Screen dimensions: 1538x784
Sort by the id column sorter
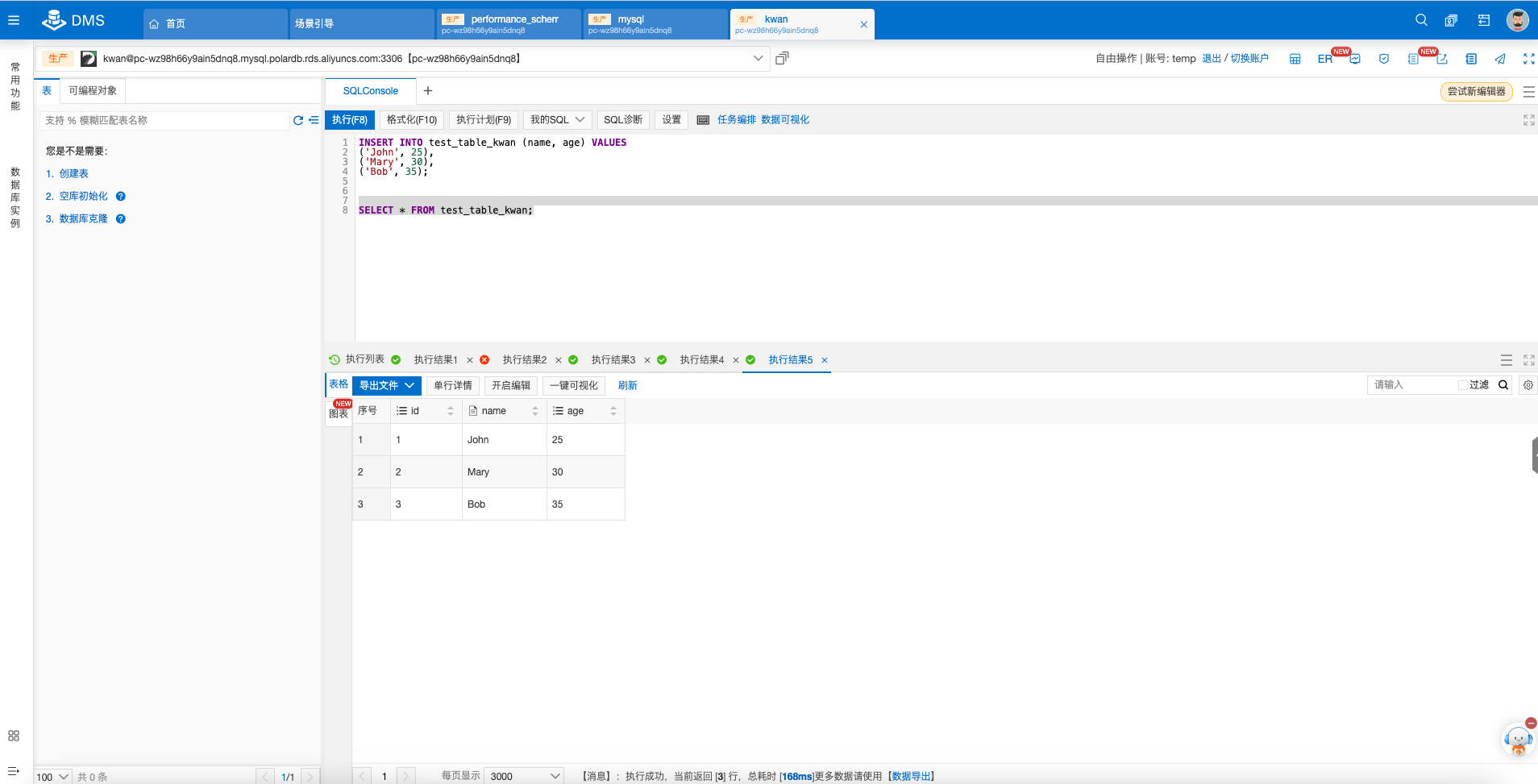(x=451, y=411)
